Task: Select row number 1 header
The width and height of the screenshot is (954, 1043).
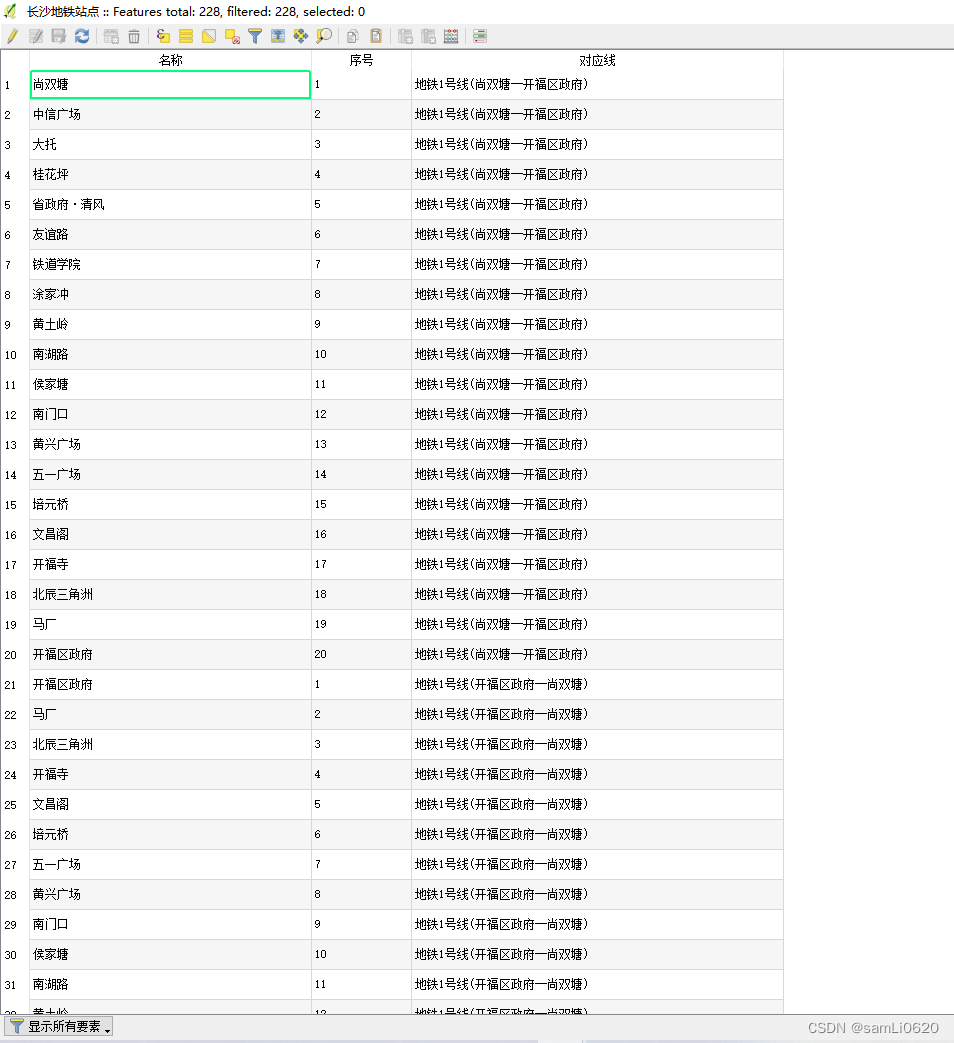Action: coord(15,84)
